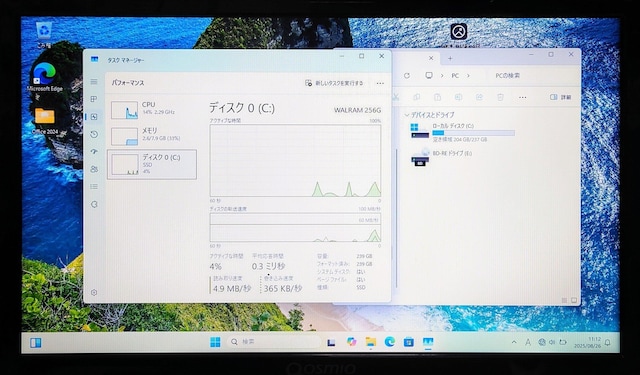Open Task Manager hamburger navigation menu

click(94, 82)
